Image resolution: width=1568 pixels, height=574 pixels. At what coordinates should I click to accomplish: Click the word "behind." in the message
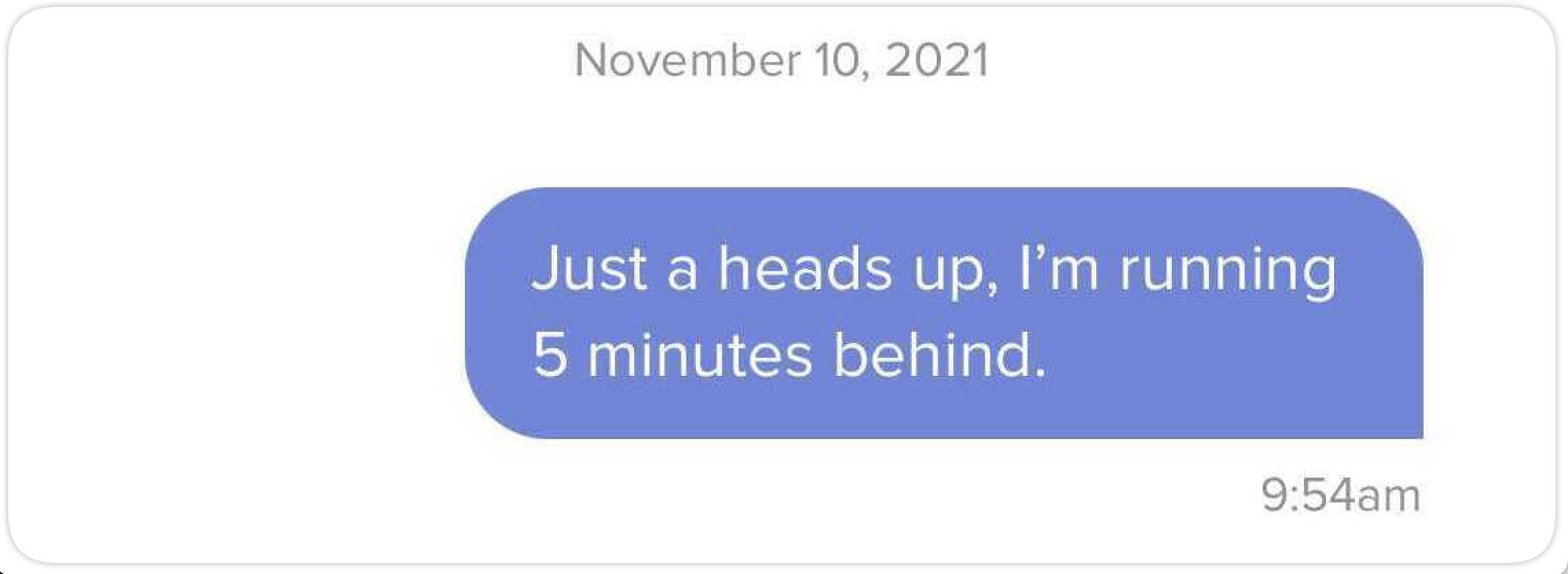coord(939,356)
